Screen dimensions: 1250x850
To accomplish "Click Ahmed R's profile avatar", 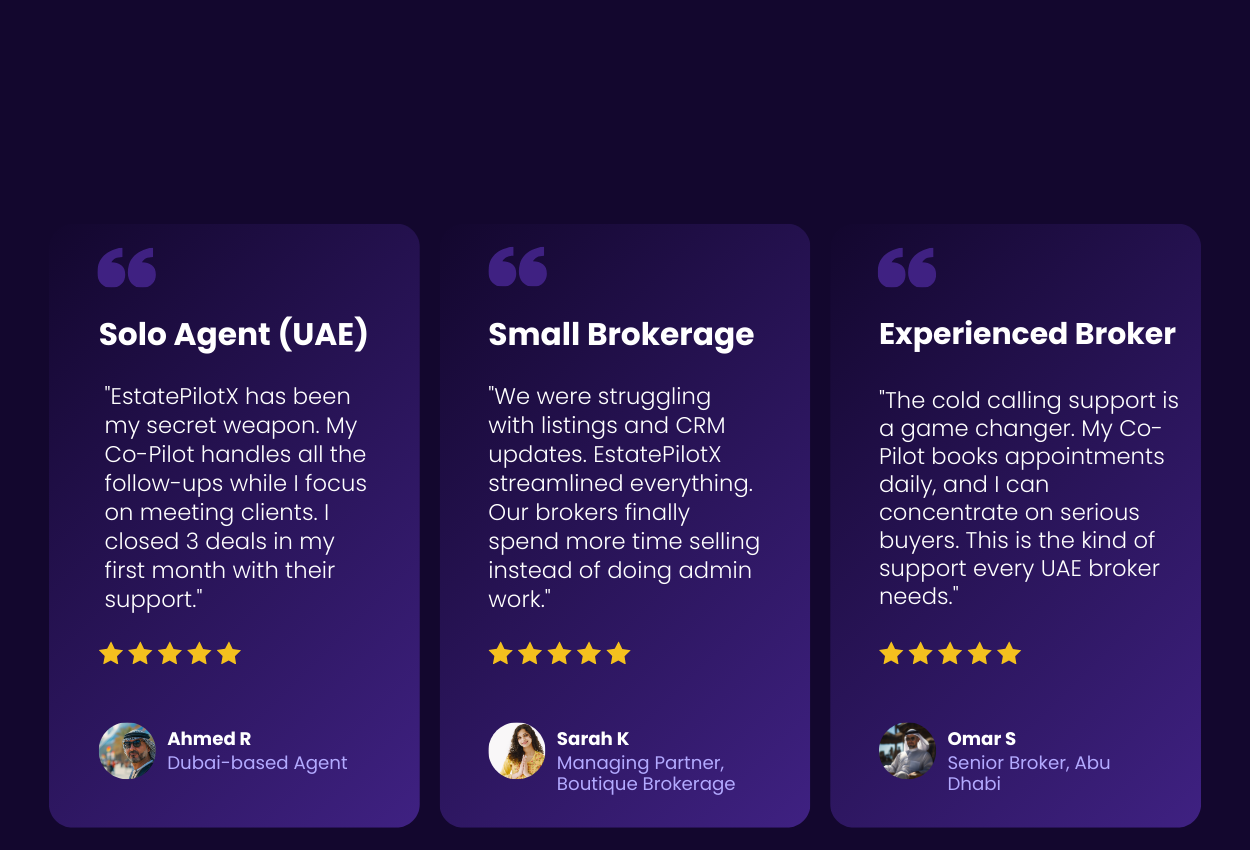I will pos(127,751).
